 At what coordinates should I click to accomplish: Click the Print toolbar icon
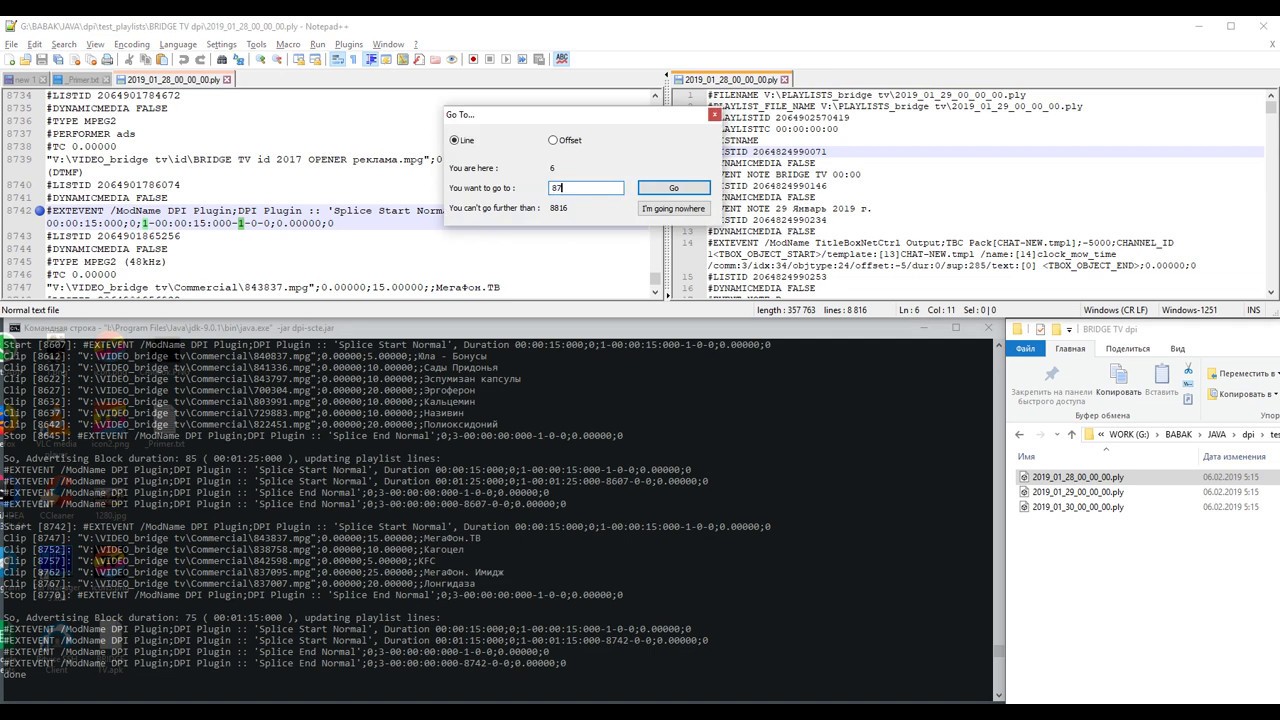tap(107, 59)
